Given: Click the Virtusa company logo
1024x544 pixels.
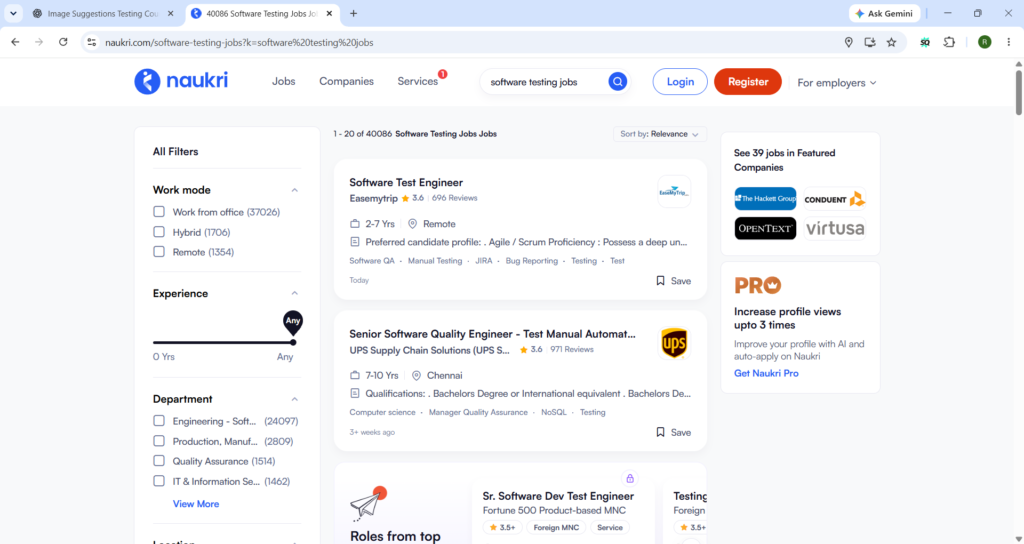Looking at the screenshot, I should pyautogui.click(x=835, y=229).
